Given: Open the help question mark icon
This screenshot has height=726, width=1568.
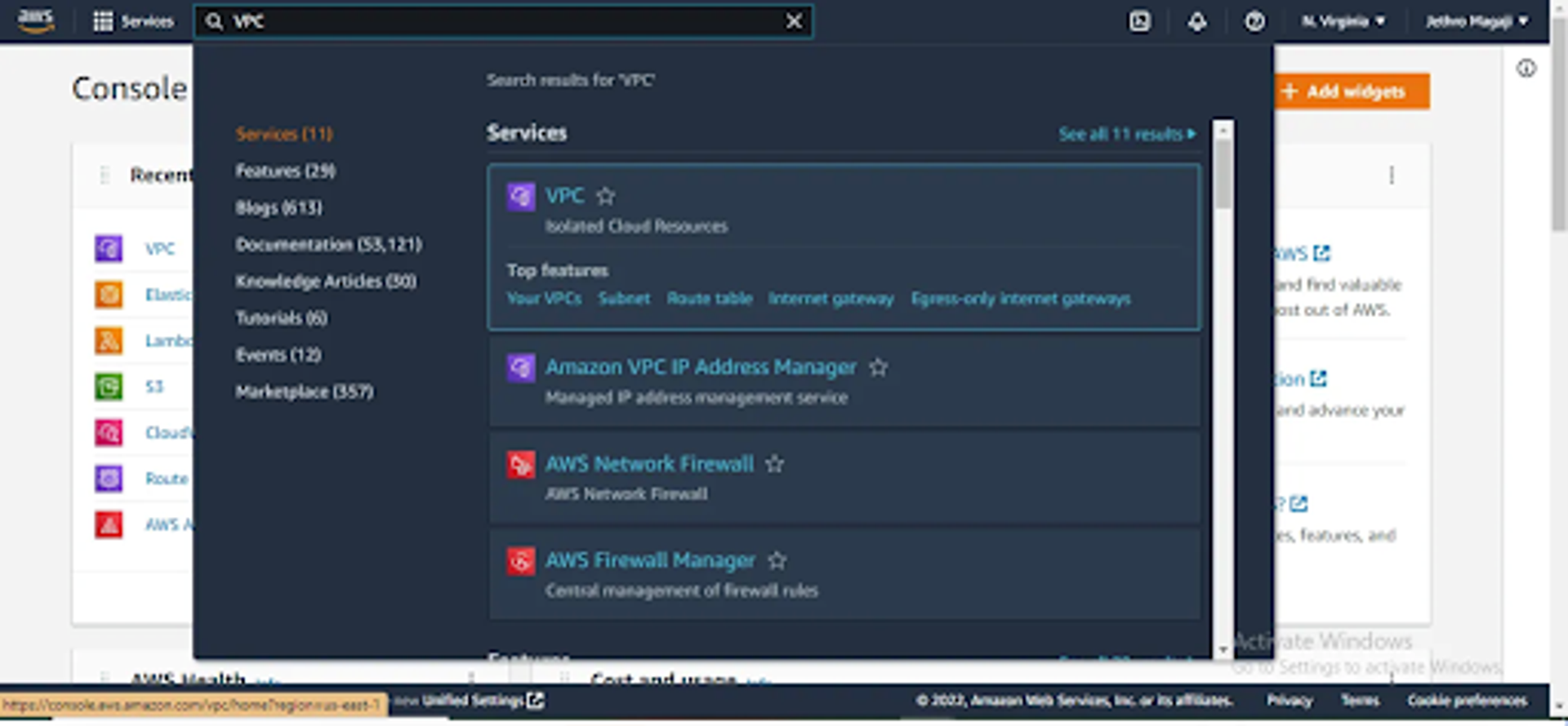Looking at the screenshot, I should click(1254, 21).
